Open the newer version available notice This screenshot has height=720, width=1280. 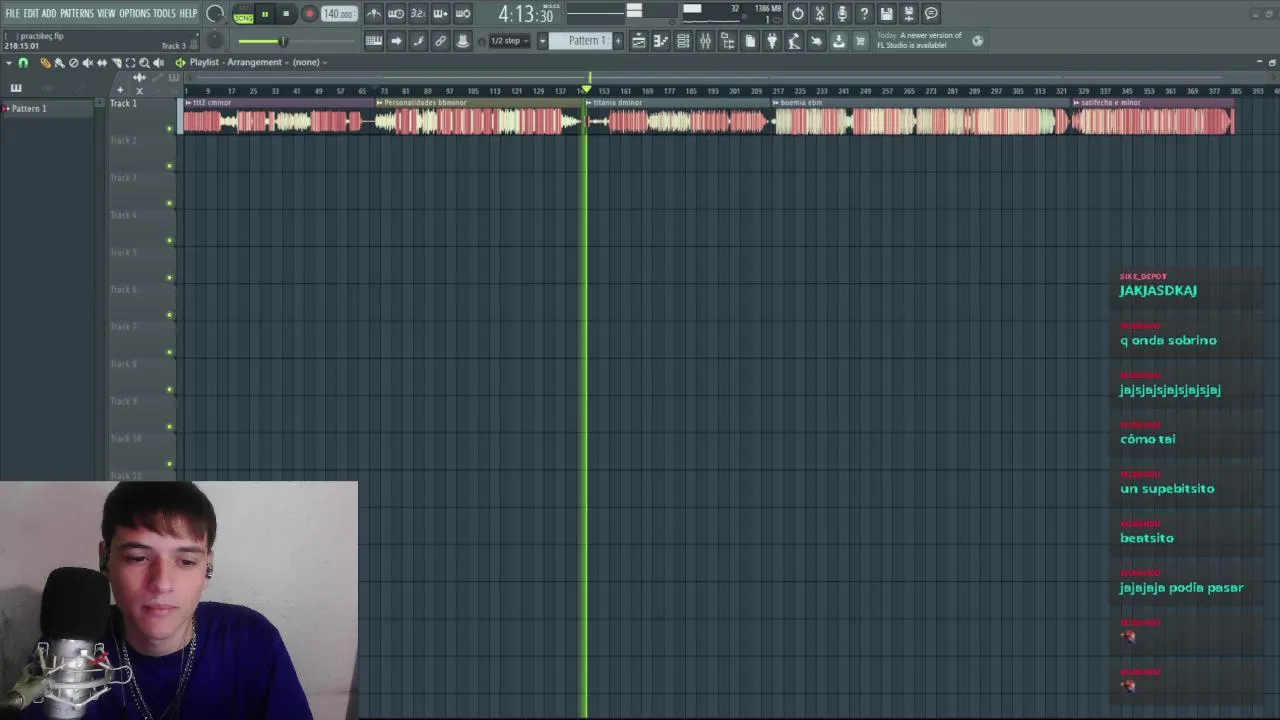click(919, 41)
